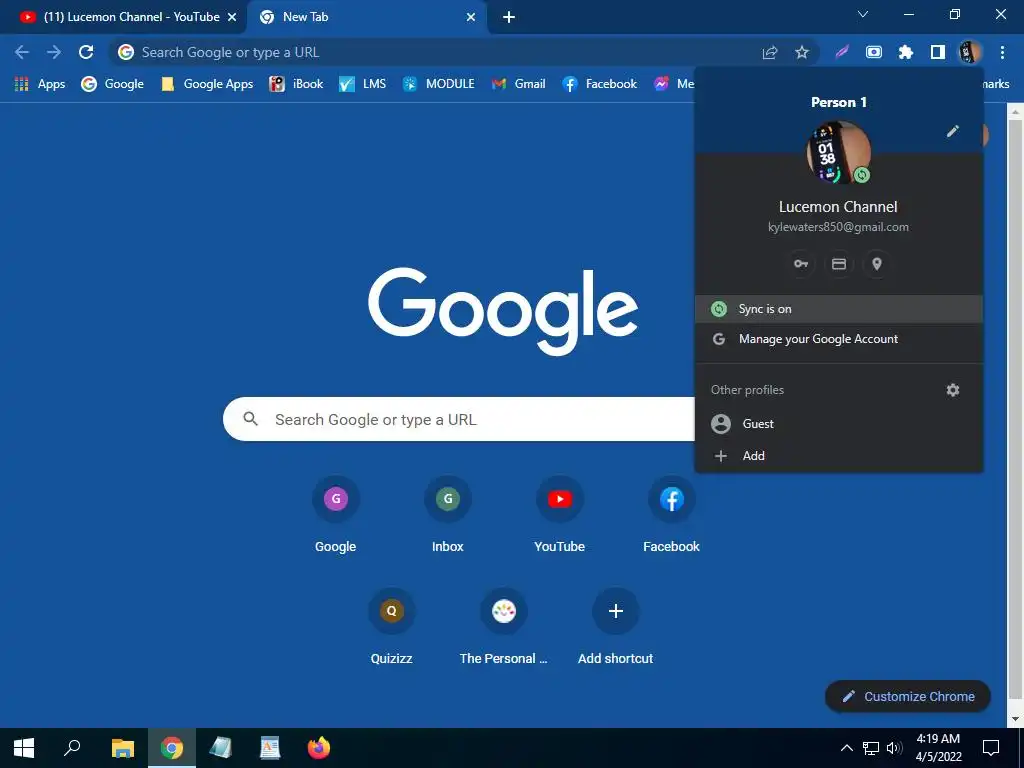Open The Personal... shortcut tile
The image size is (1024, 768).
(504, 628)
